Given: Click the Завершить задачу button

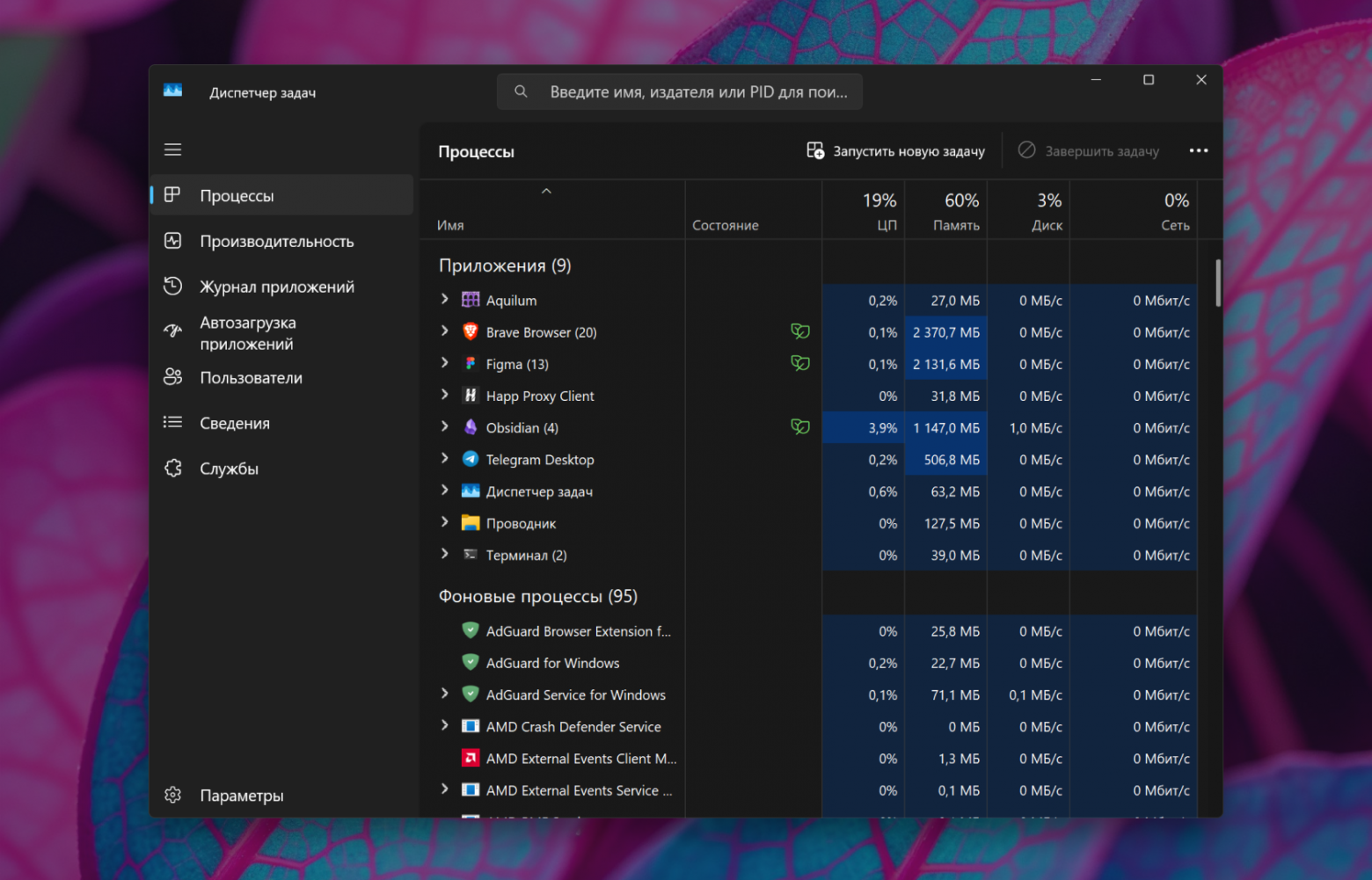Looking at the screenshot, I should pyautogui.click(x=1089, y=151).
